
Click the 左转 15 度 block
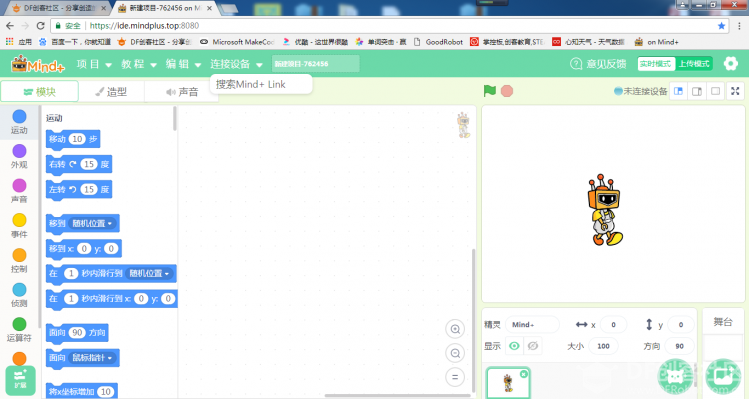tap(79, 190)
